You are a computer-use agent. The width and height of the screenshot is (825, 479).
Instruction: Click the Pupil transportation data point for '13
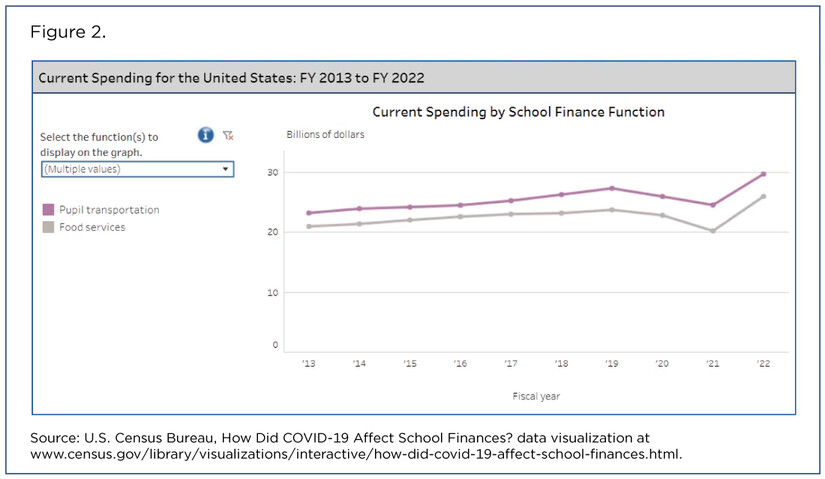click(x=309, y=213)
